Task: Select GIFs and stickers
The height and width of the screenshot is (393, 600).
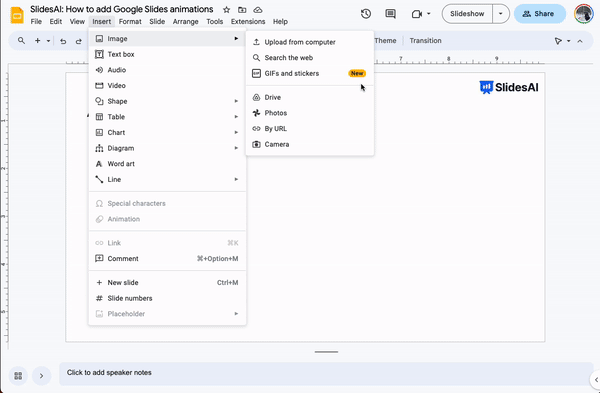Action: (x=310, y=73)
